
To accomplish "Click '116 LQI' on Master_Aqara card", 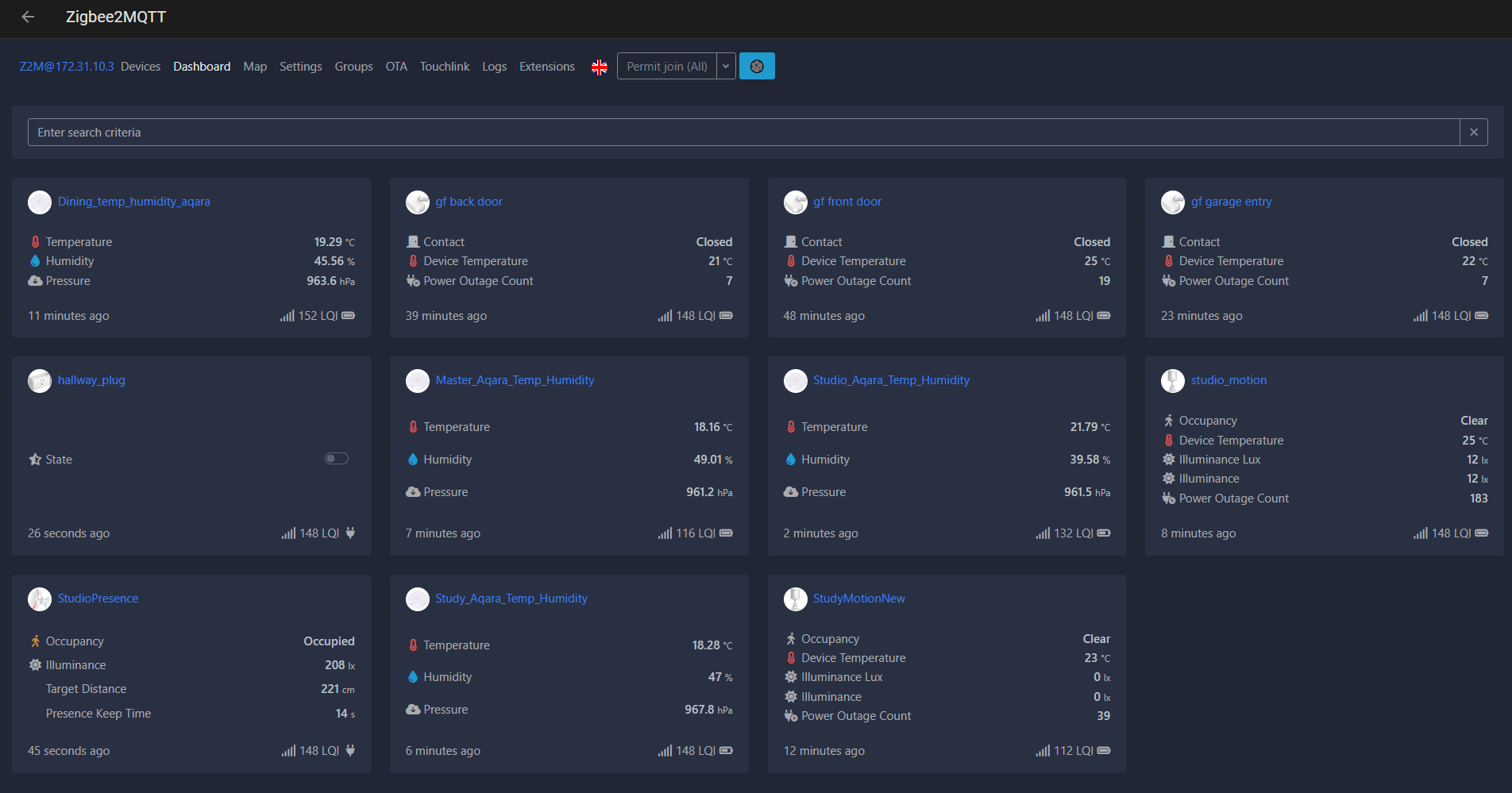I will (696, 533).
